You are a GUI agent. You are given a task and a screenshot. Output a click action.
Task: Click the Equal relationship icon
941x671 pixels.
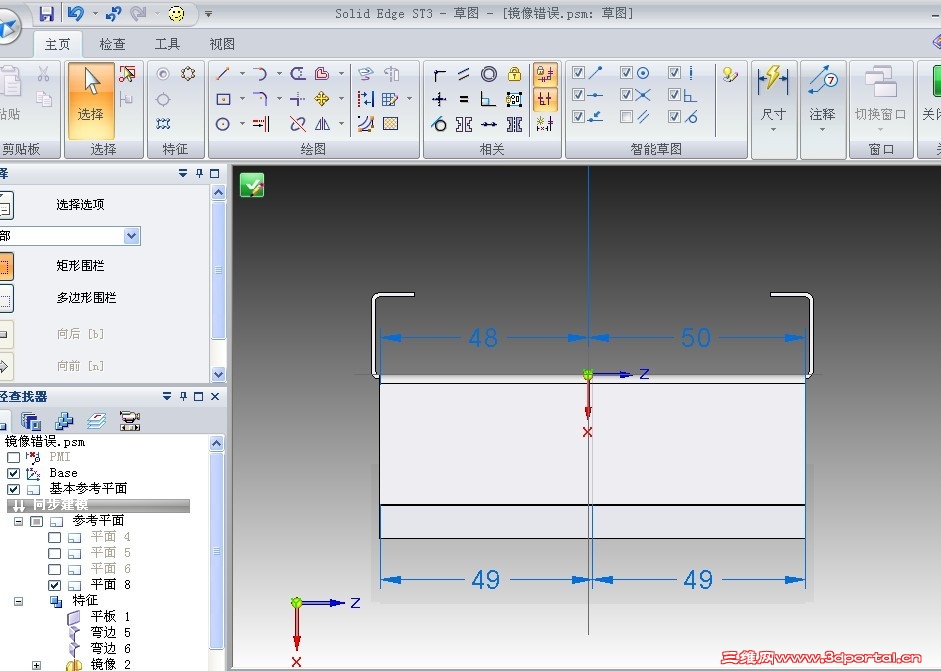pyautogui.click(x=464, y=99)
